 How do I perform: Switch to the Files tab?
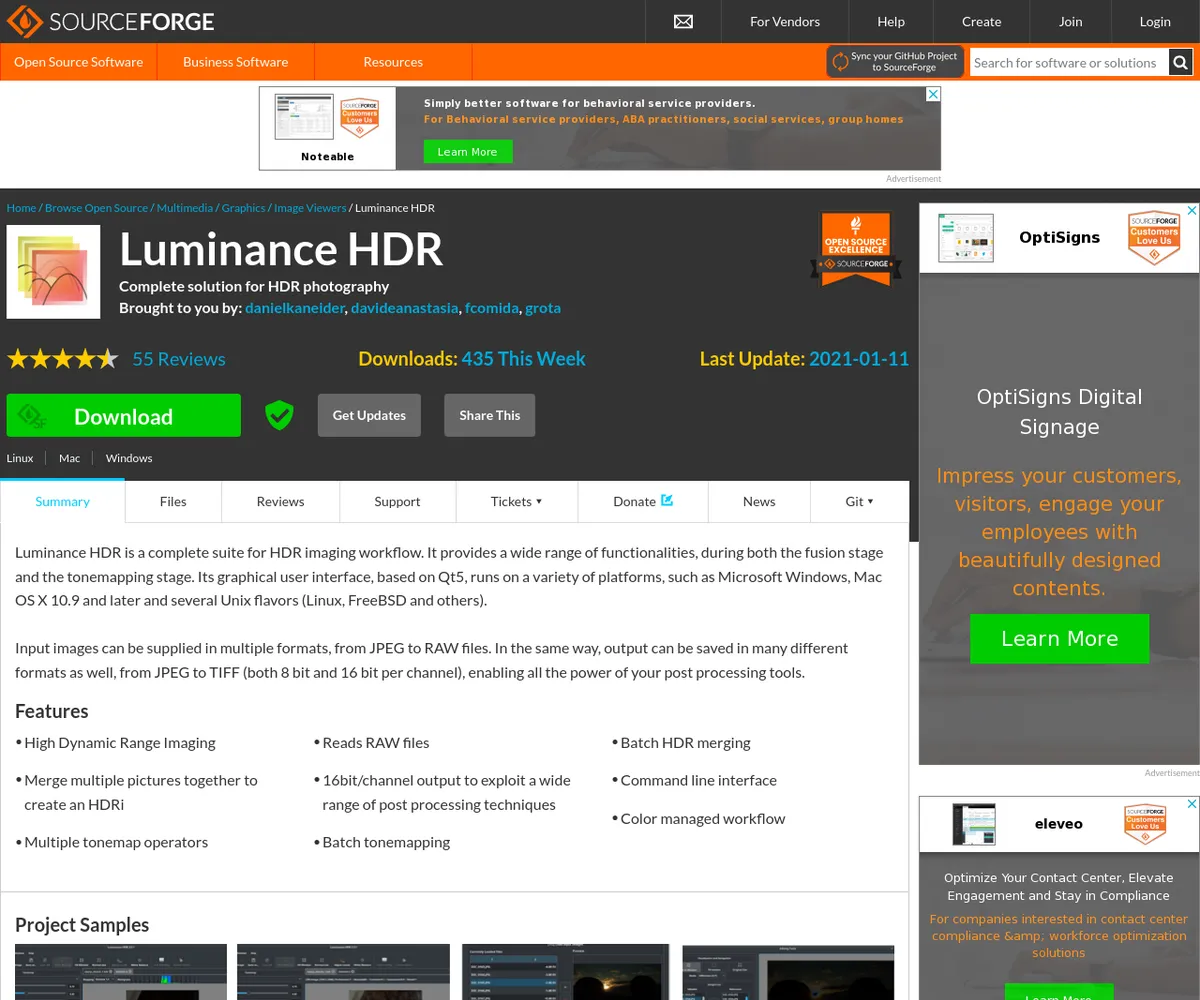point(173,502)
